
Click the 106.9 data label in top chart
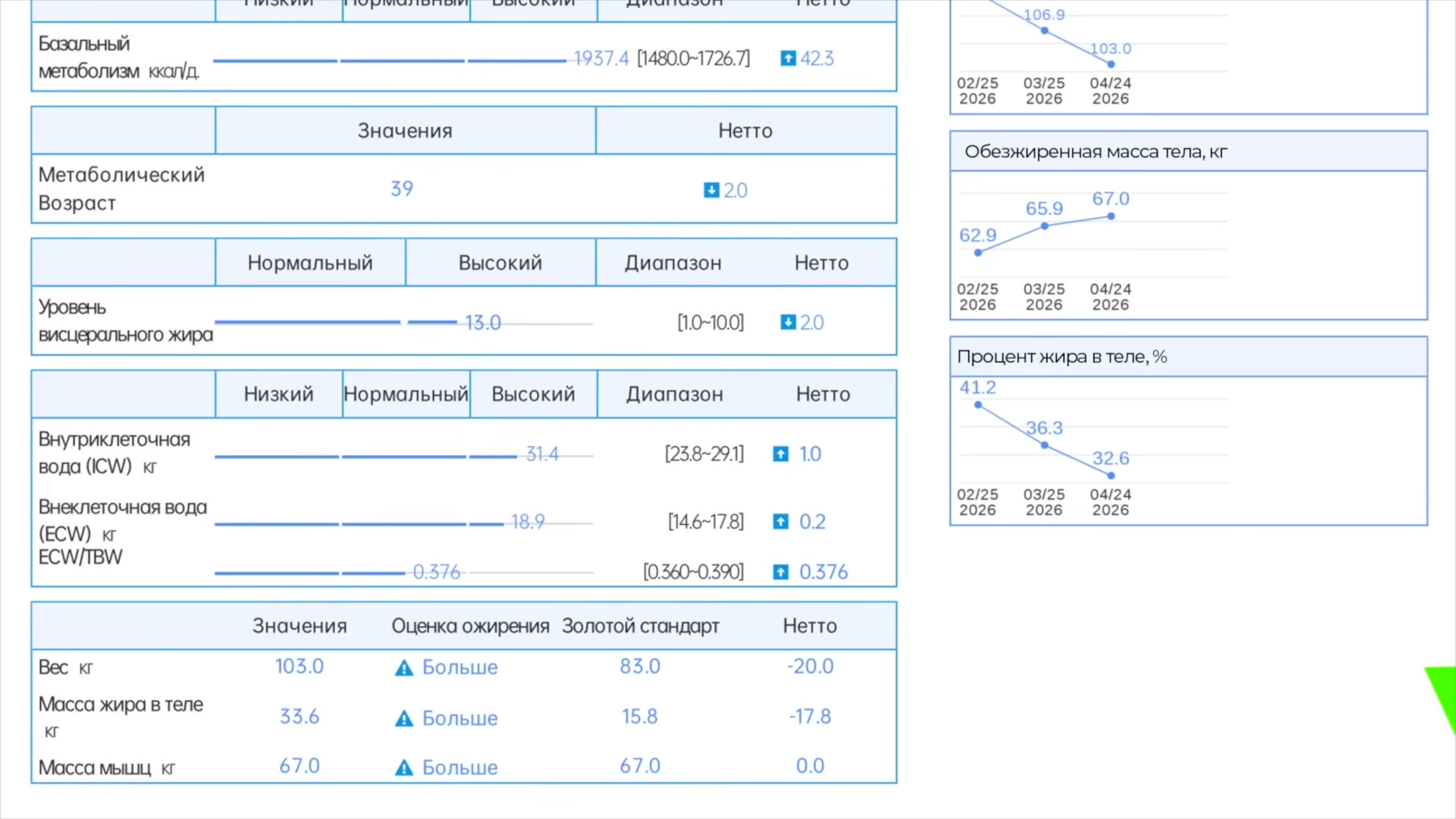[x=1044, y=14]
